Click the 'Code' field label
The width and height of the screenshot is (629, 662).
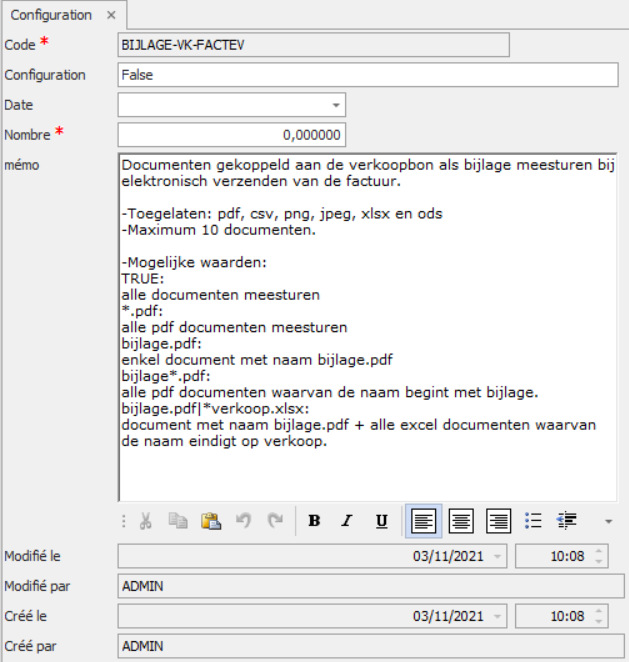point(20,45)
